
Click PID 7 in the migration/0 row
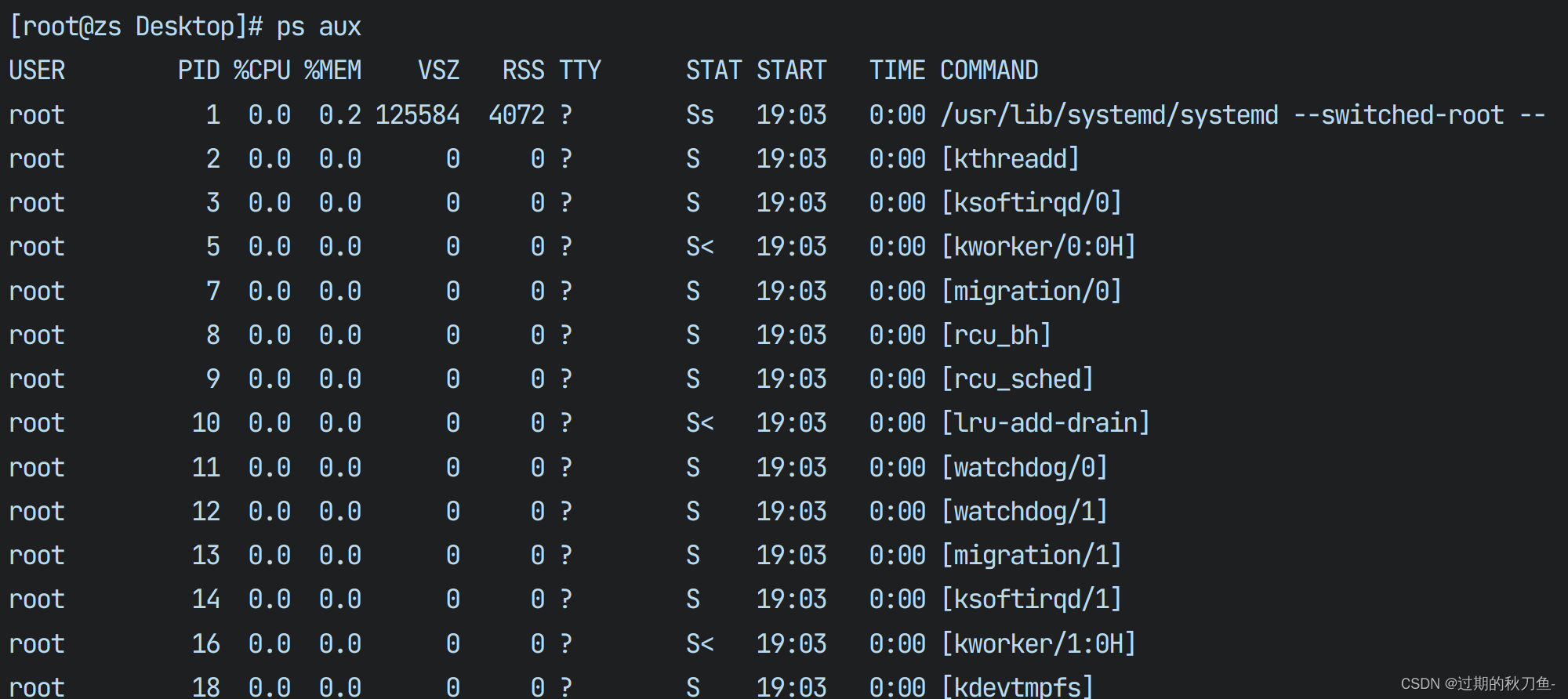(x=212, y=292)
